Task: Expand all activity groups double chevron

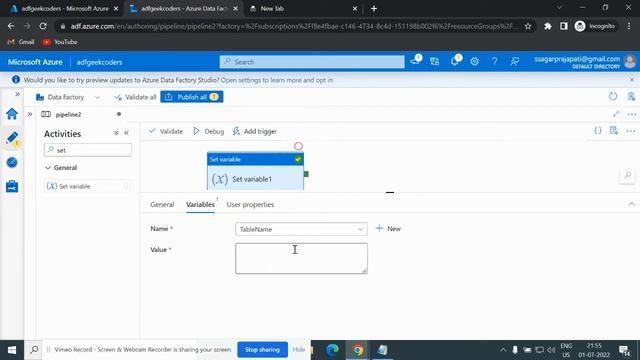Action: 116,133
